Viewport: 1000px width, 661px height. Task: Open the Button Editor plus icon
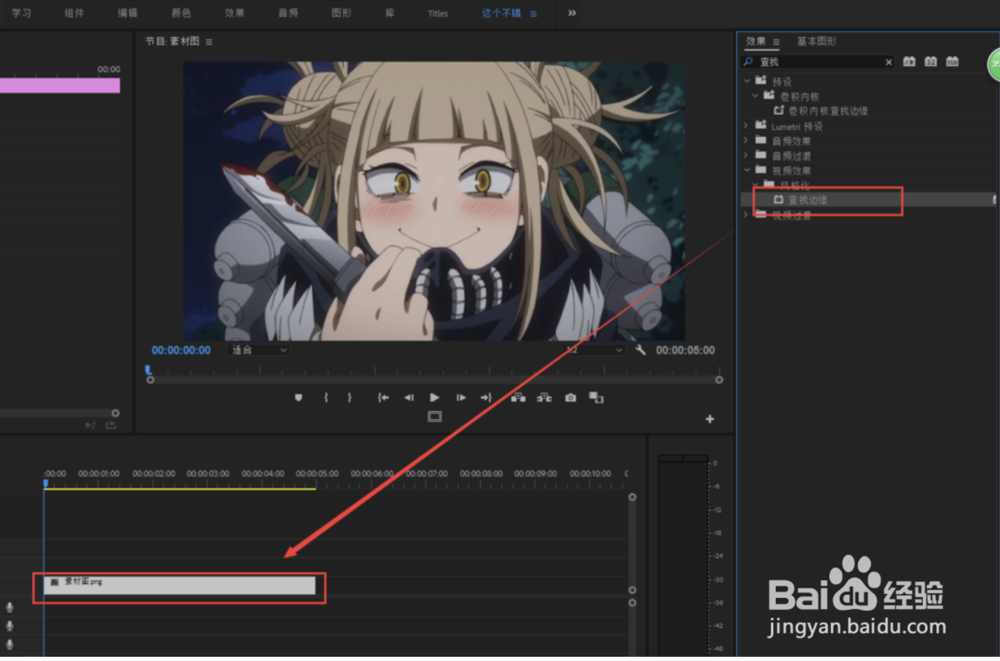click(x=710, y=419)
